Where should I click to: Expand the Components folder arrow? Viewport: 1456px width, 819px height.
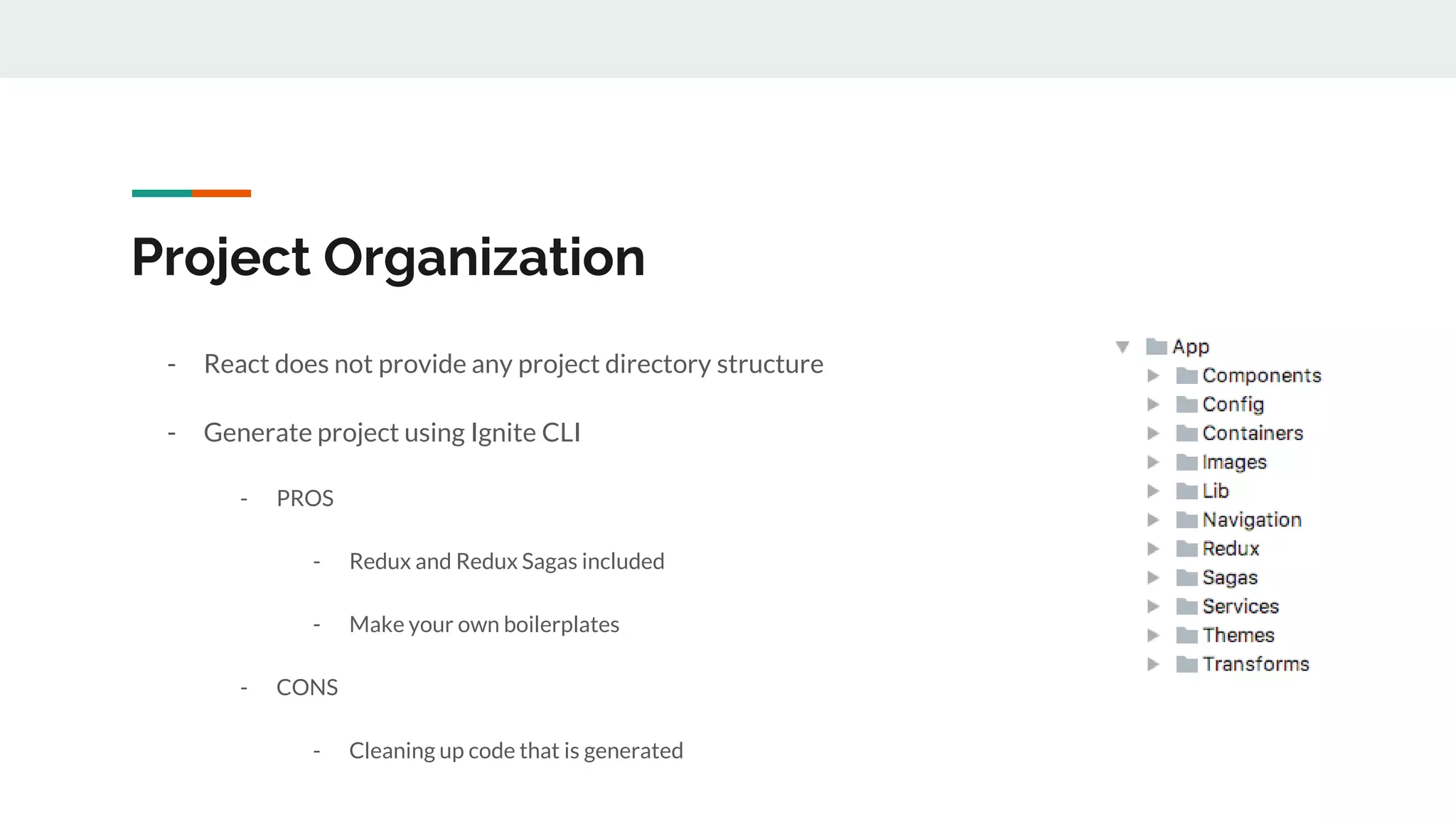click(x=1153, y=375)
